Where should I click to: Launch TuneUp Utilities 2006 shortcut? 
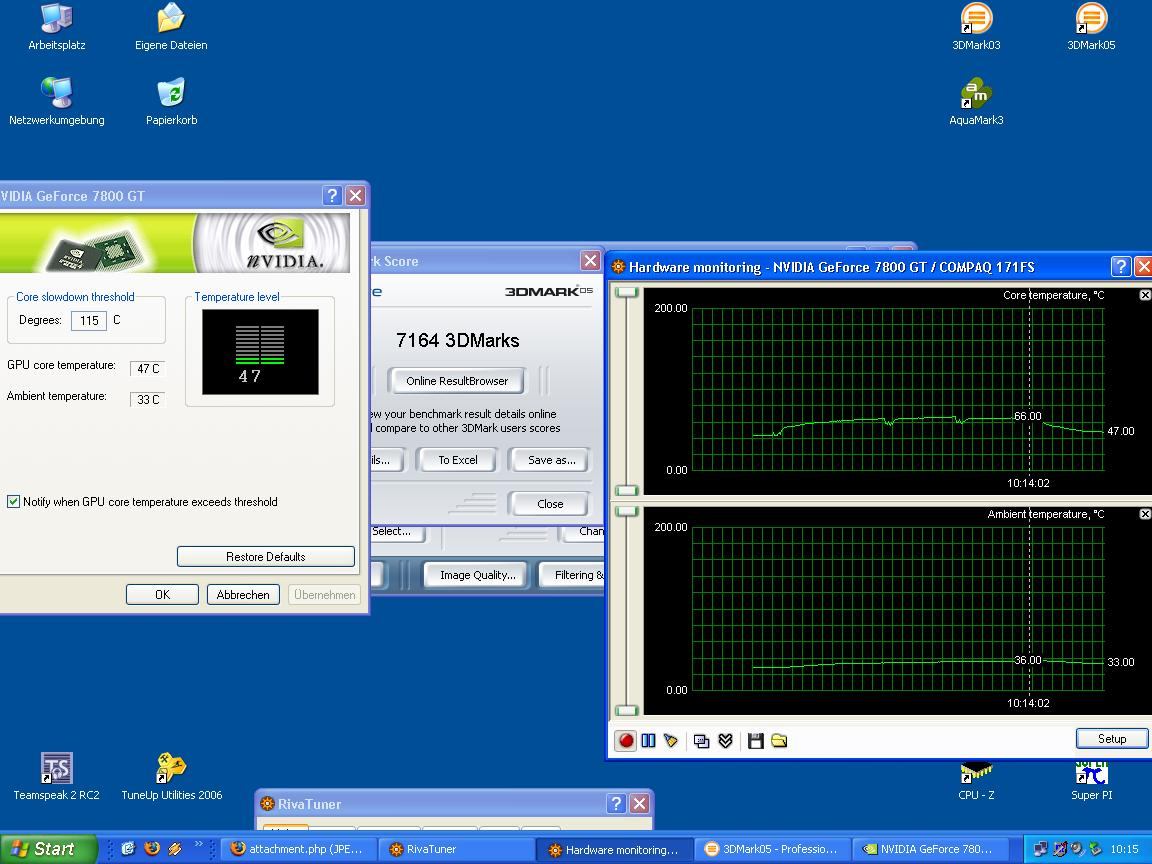pyautogui.click(x=171, y=776)
